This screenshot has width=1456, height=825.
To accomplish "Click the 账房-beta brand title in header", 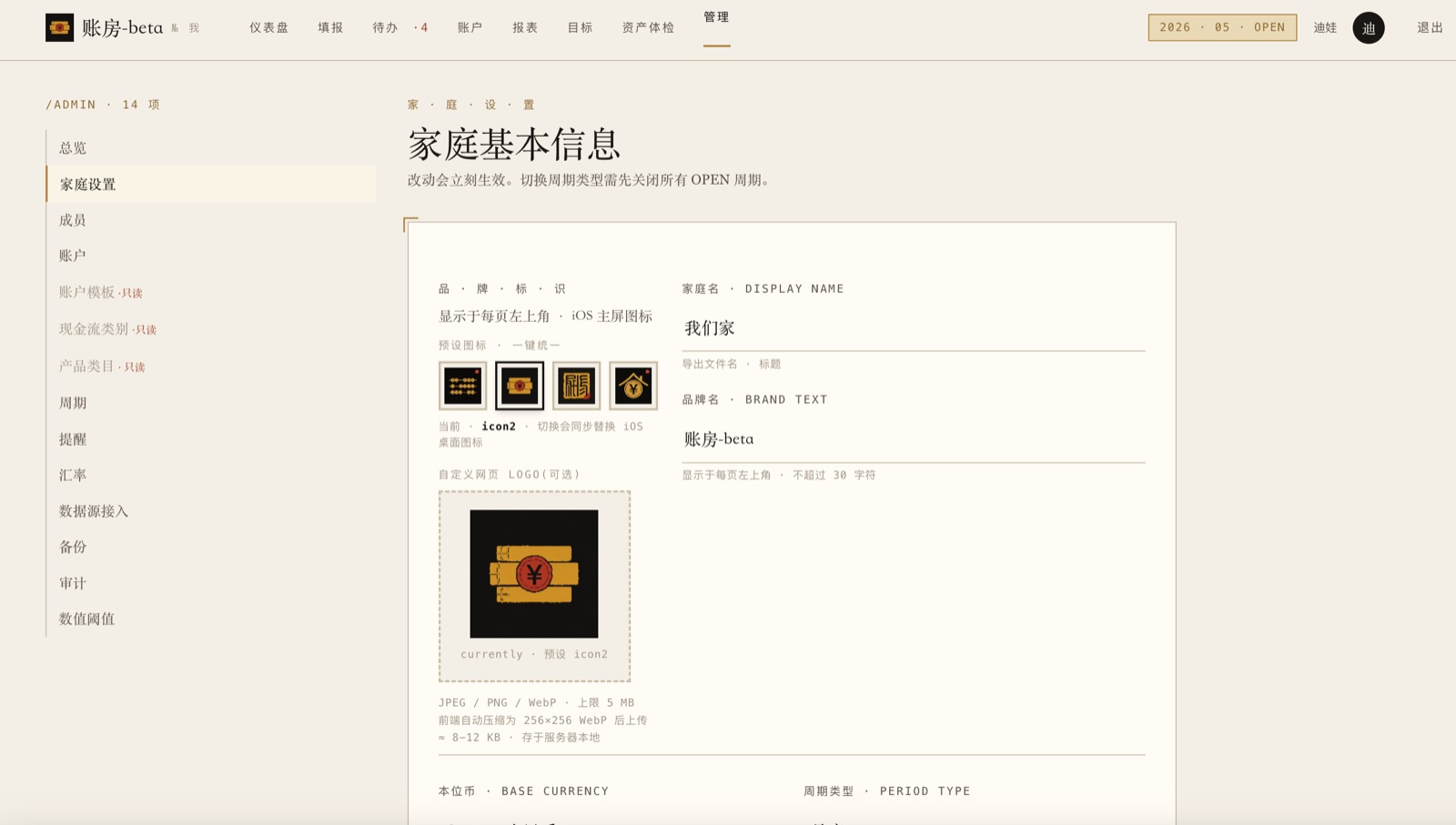I will click(123, 27).
